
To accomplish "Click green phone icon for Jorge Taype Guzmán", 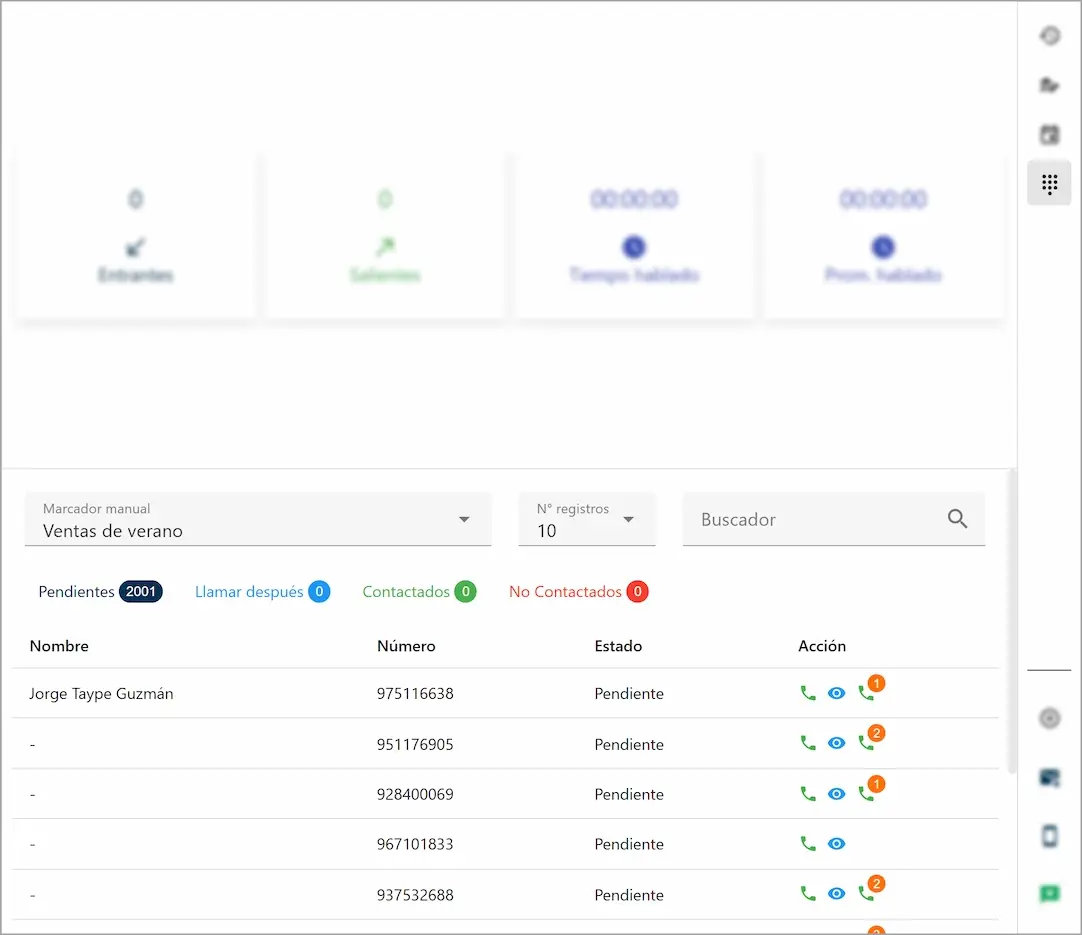I will pos(808,693).
